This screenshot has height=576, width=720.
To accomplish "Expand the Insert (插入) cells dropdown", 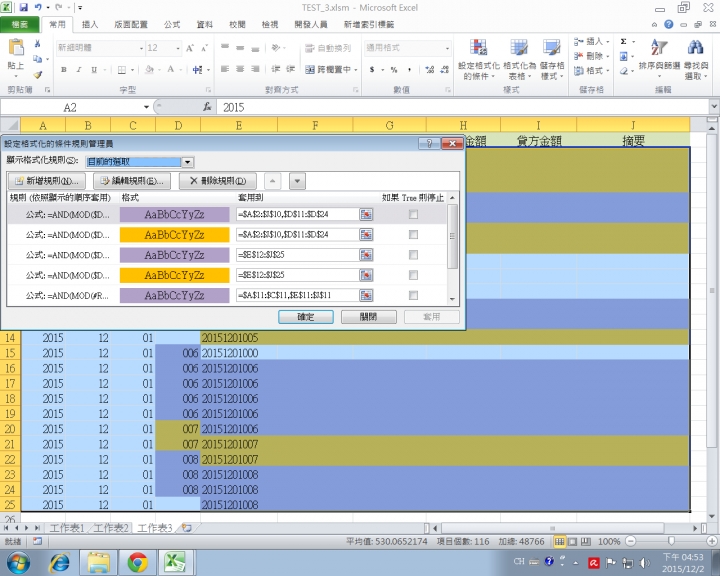I will [608, 42].
